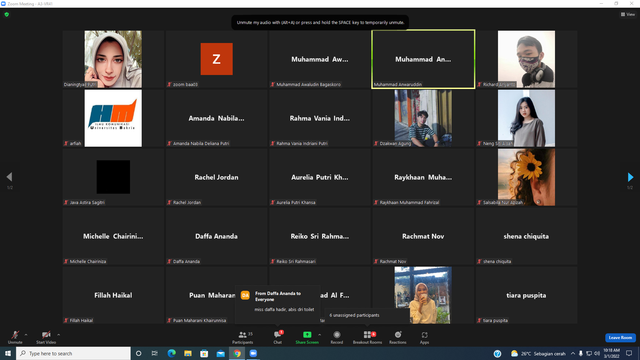Open the Windows Start menu
The image size is (640, 360).
pyautogui.click(x=8, y=353)
